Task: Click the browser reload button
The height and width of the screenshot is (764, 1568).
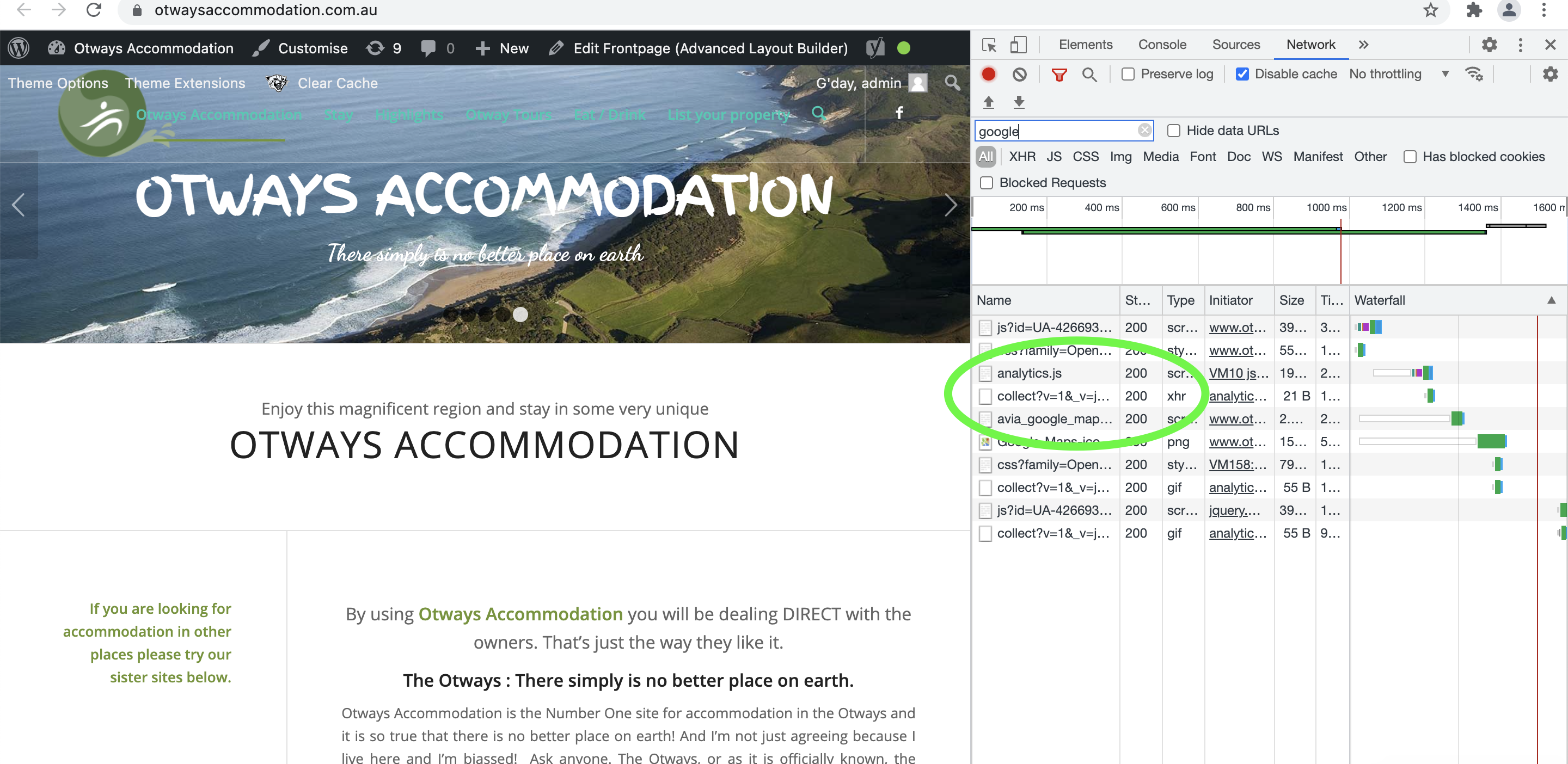Action: tap(94, 10)
